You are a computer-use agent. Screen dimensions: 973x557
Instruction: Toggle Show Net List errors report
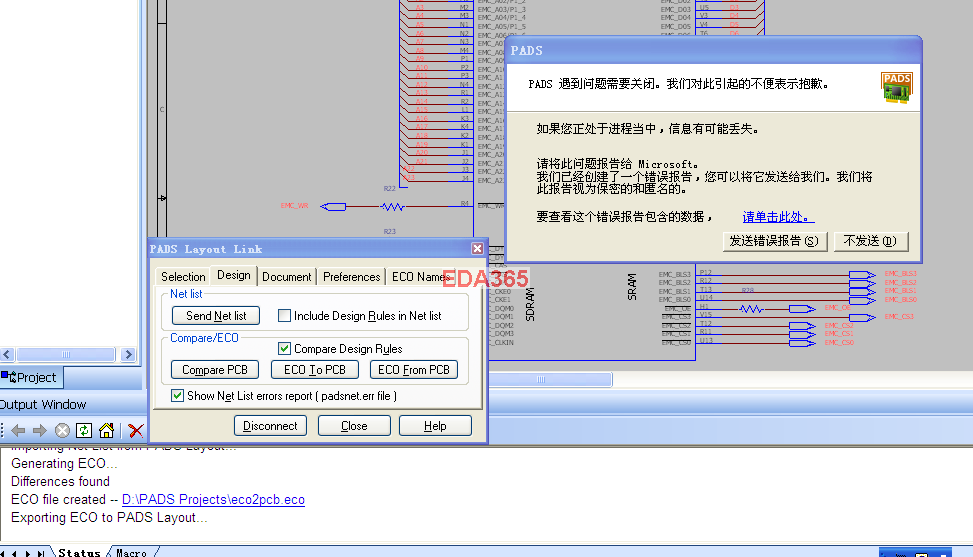click(x=177, y=396)
